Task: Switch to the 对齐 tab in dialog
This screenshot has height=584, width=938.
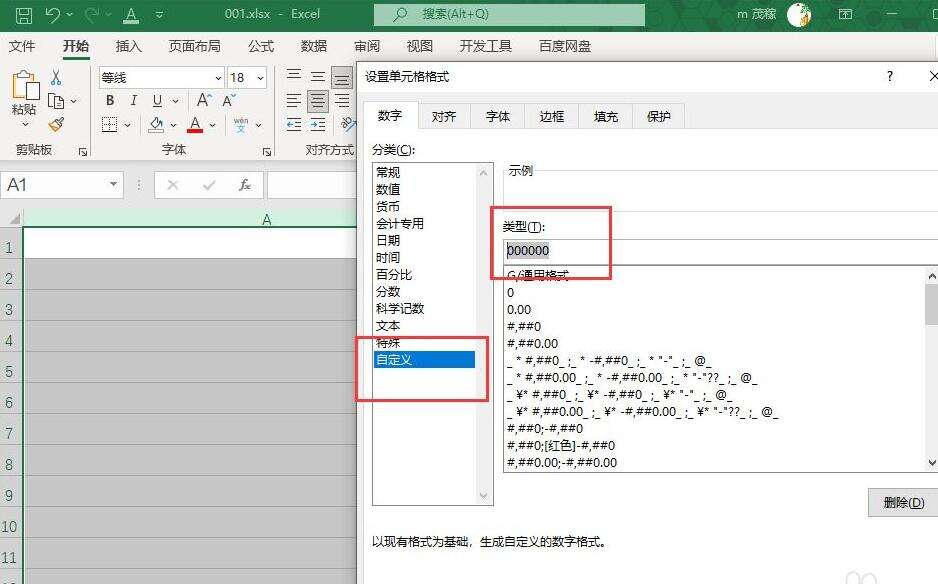Action: click(x=444, y=116)
